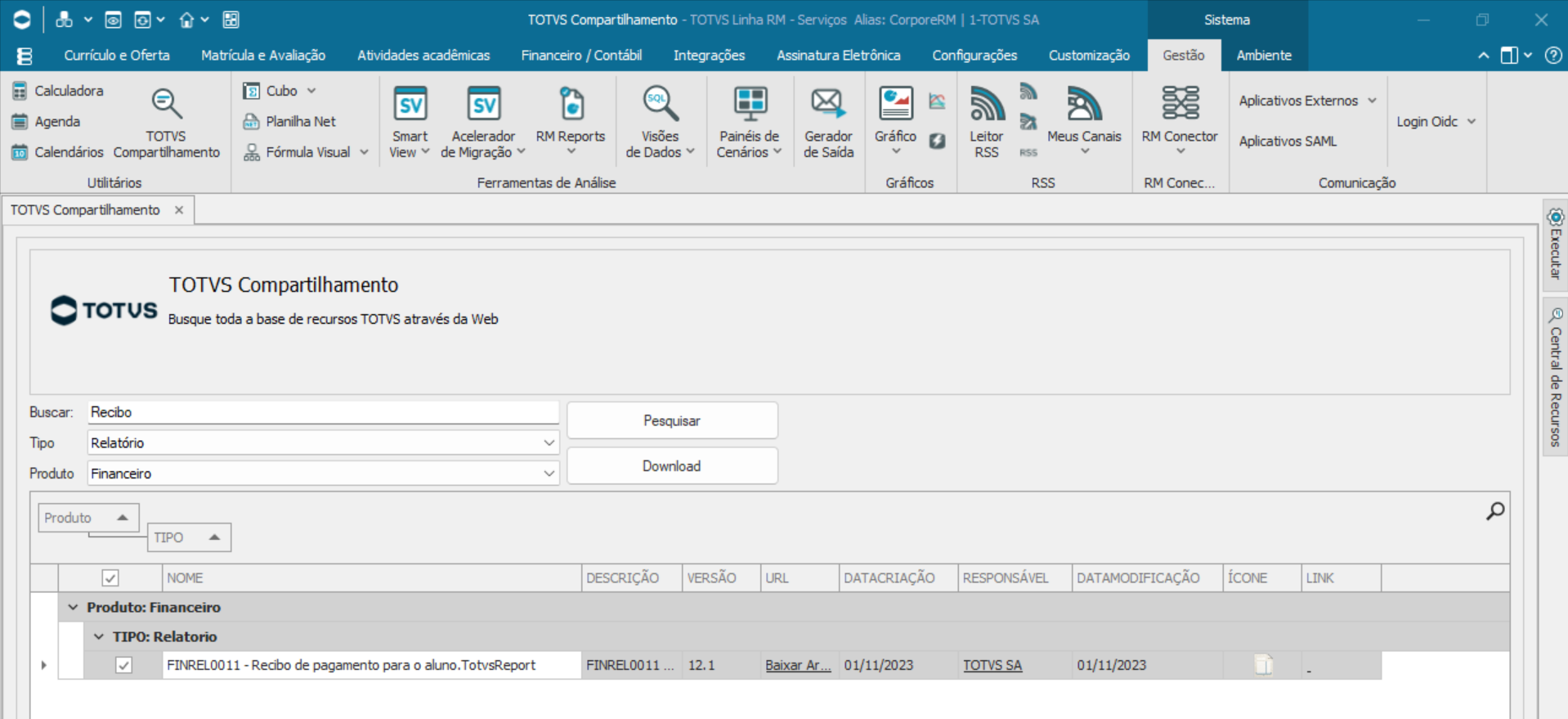Close the TOTVS Compartilhamento document tab
The width and height of the screenshot is (1568, 719).
(179, 210)
